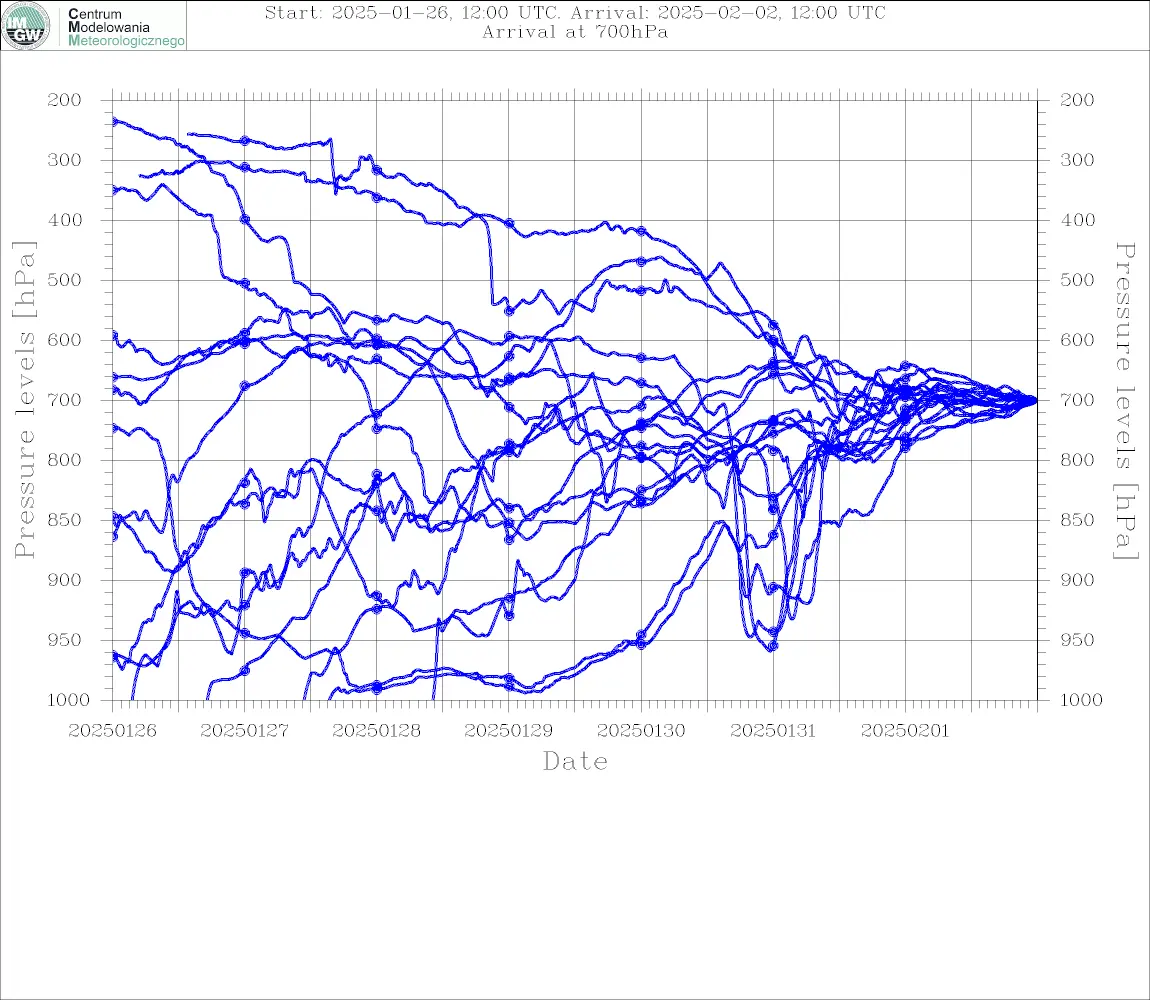Click the right axis 400 label
Screen dimensions: 1150x1000
coord(1077,220)
